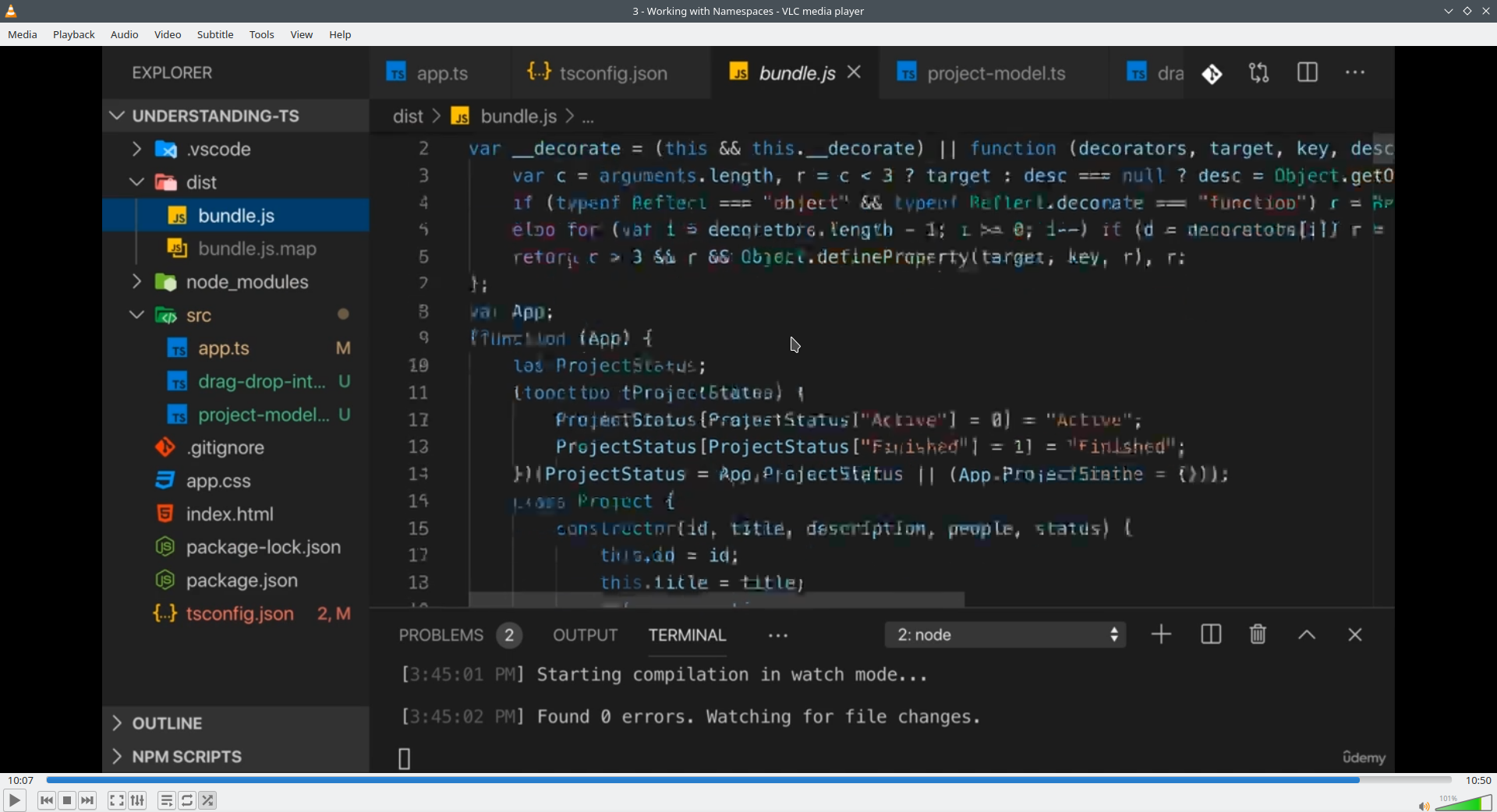Open the View menu
This screenshot has width=1497, height=812.
302,34
